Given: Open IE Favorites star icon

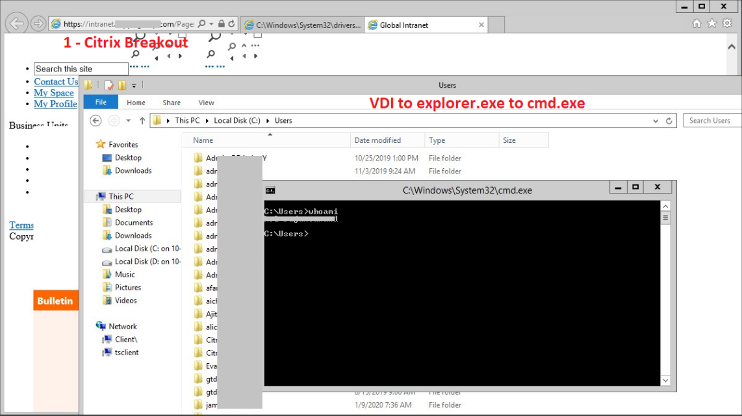Looking at the screenshot, I should [x=712, y=24].
